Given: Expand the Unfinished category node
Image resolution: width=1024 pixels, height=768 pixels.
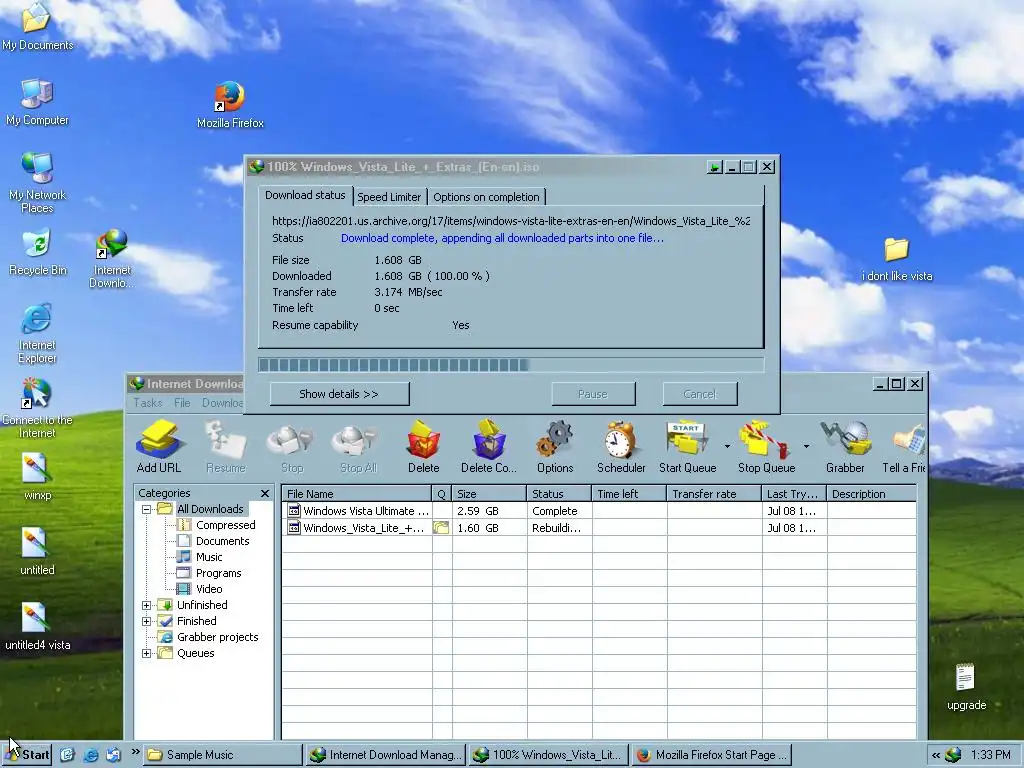Looking at the screenshot, I should (146, 605).
